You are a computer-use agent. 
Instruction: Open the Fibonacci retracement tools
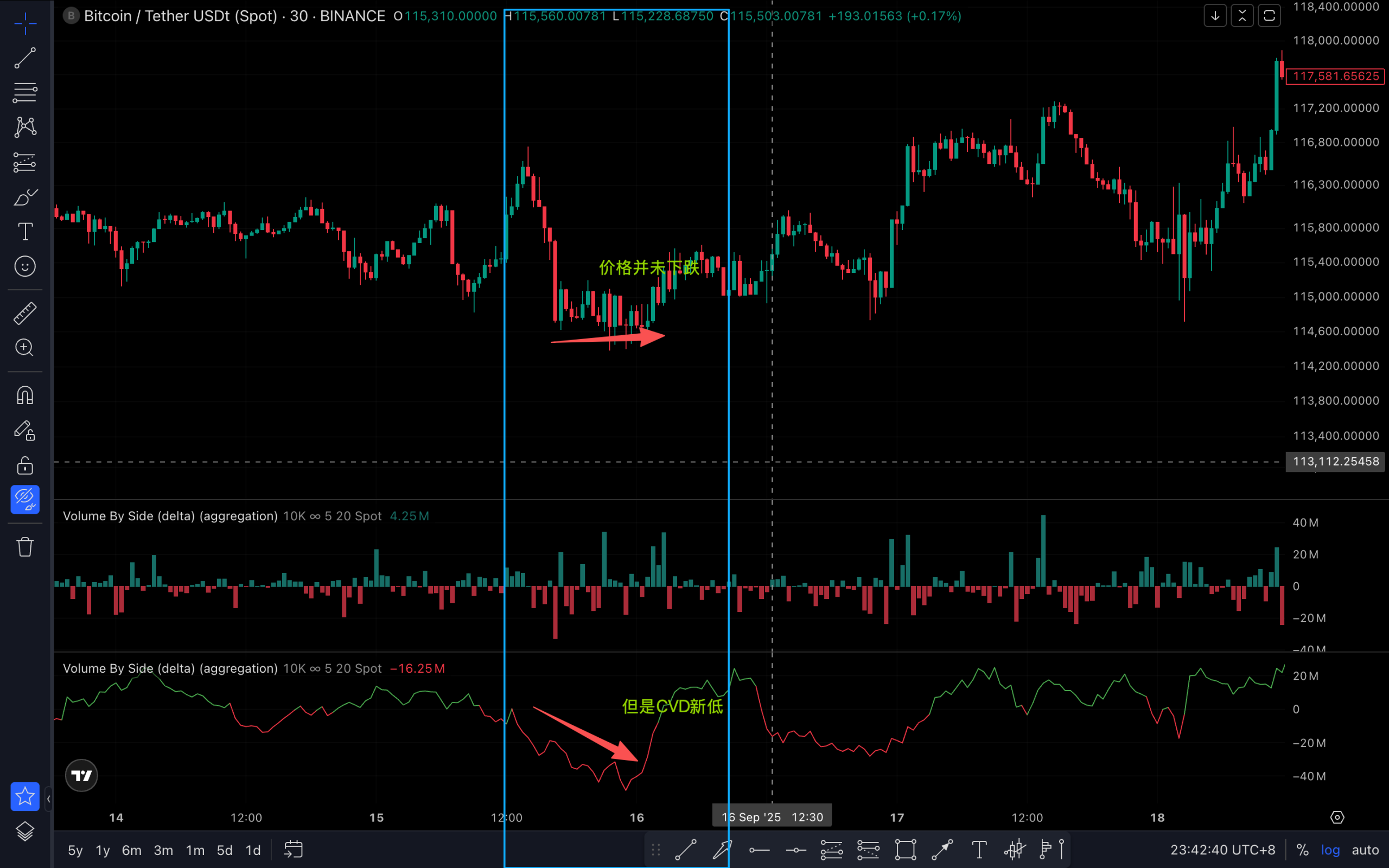pos(24,92)
